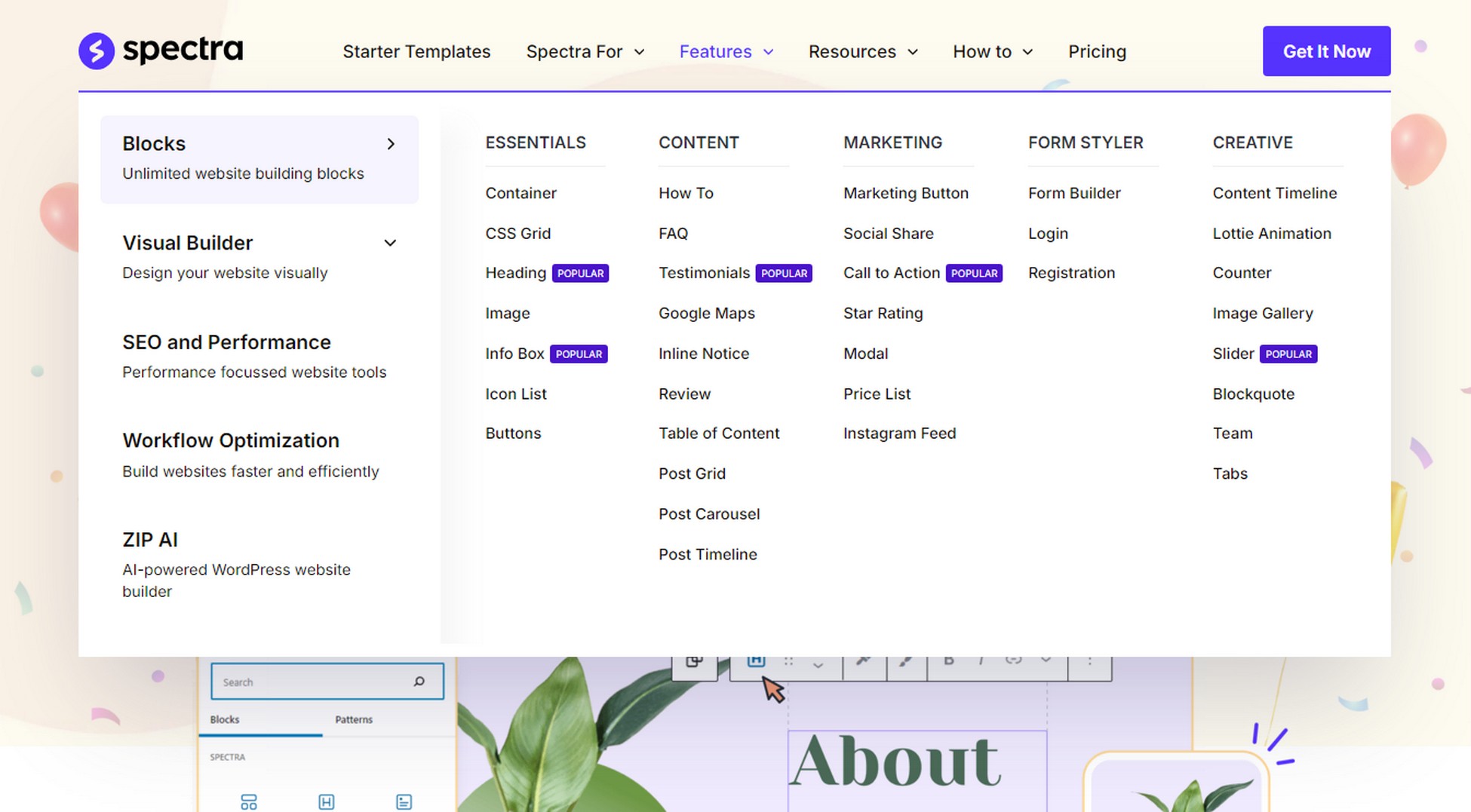This screenshot has width=1471, height=812.
Task: Open the Post Timeline block link
Action: (708, 554)
